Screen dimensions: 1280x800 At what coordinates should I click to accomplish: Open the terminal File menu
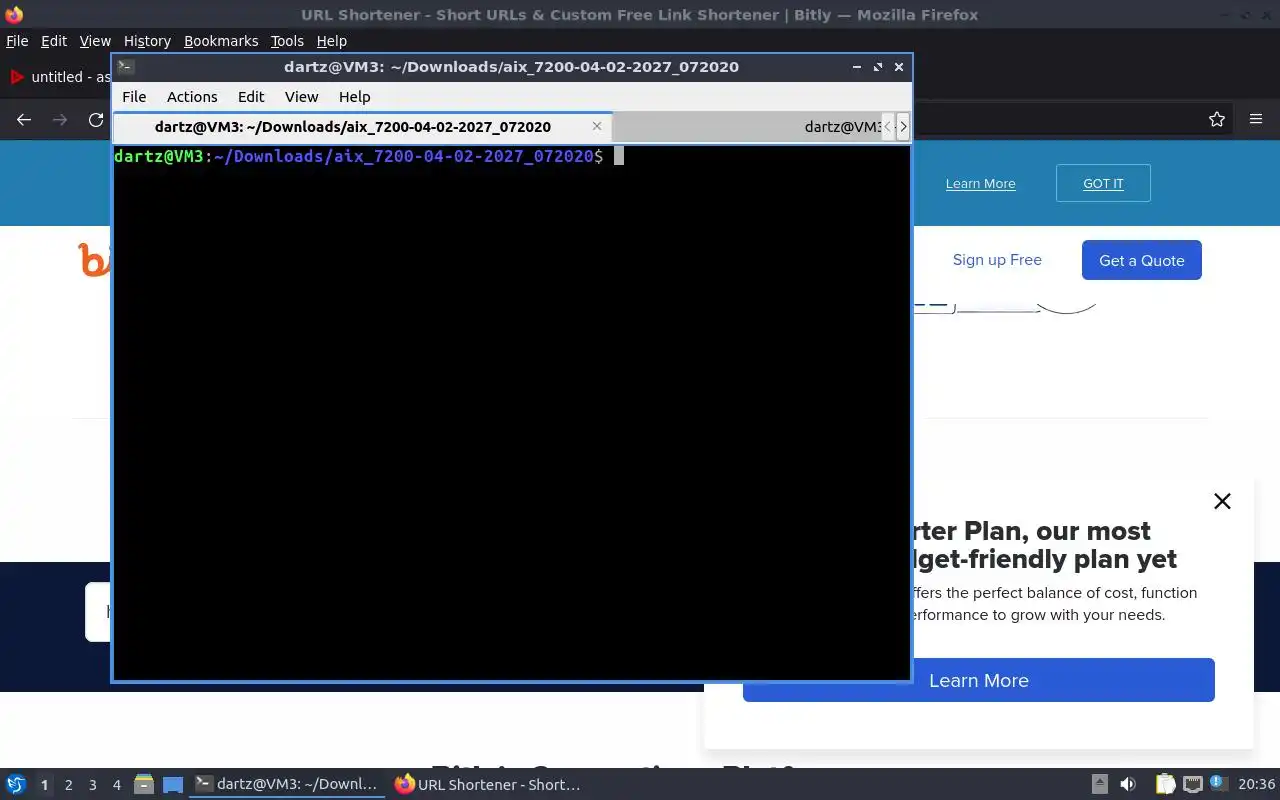click(134, 97)
